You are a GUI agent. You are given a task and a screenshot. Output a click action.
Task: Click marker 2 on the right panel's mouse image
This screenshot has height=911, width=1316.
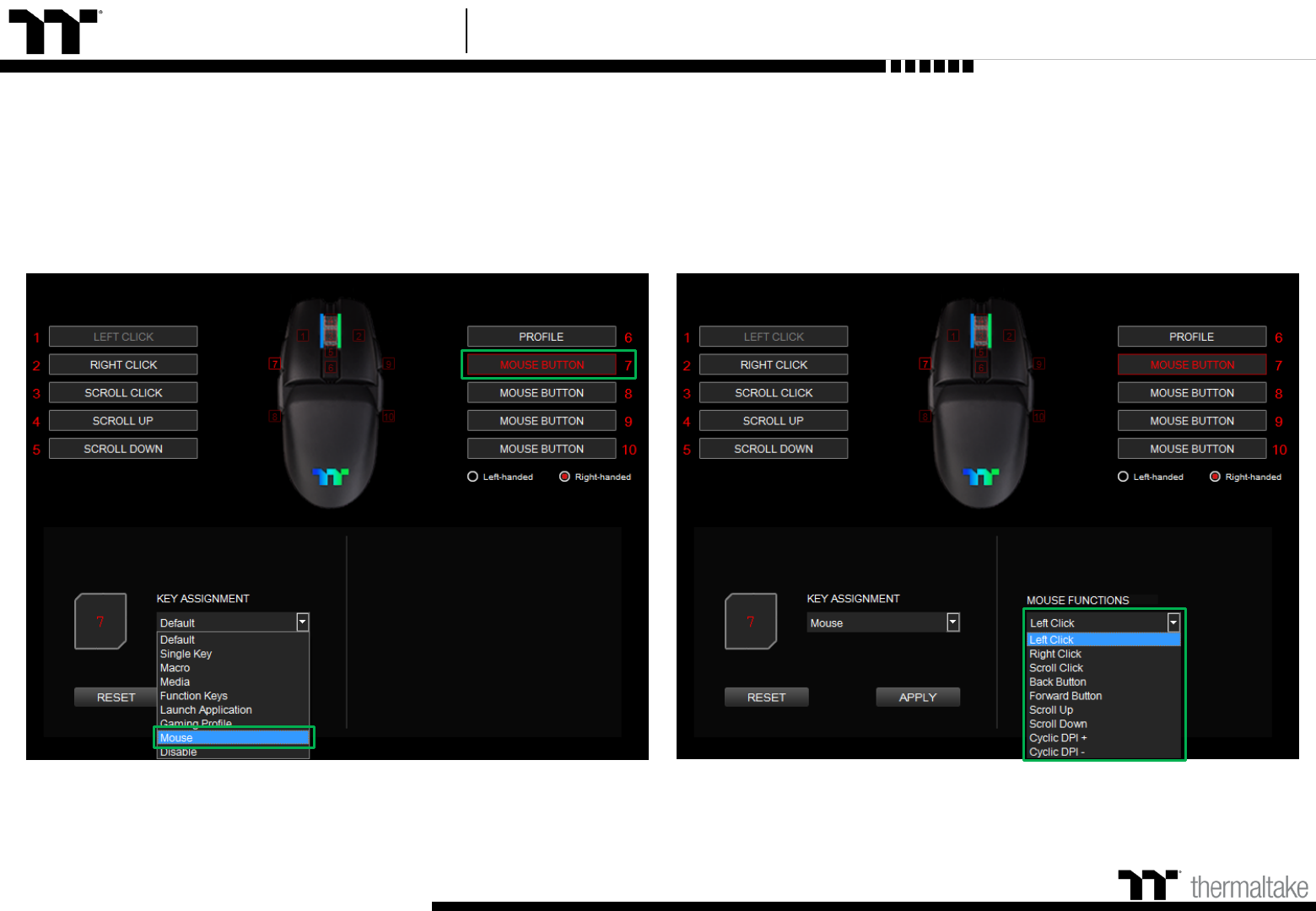coord(1009,336)
